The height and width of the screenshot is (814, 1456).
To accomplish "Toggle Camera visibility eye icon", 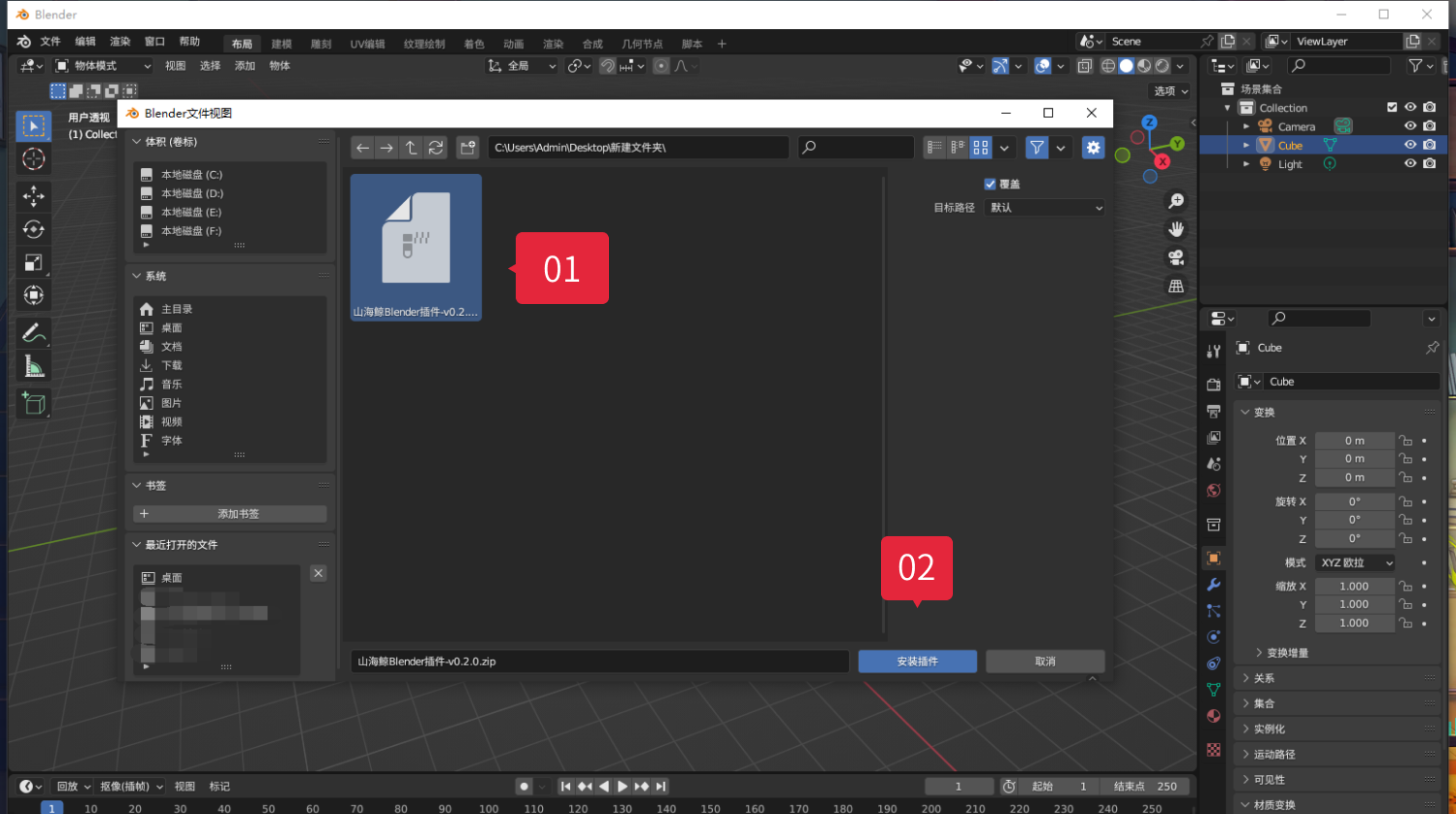I will pos(1410,126).
